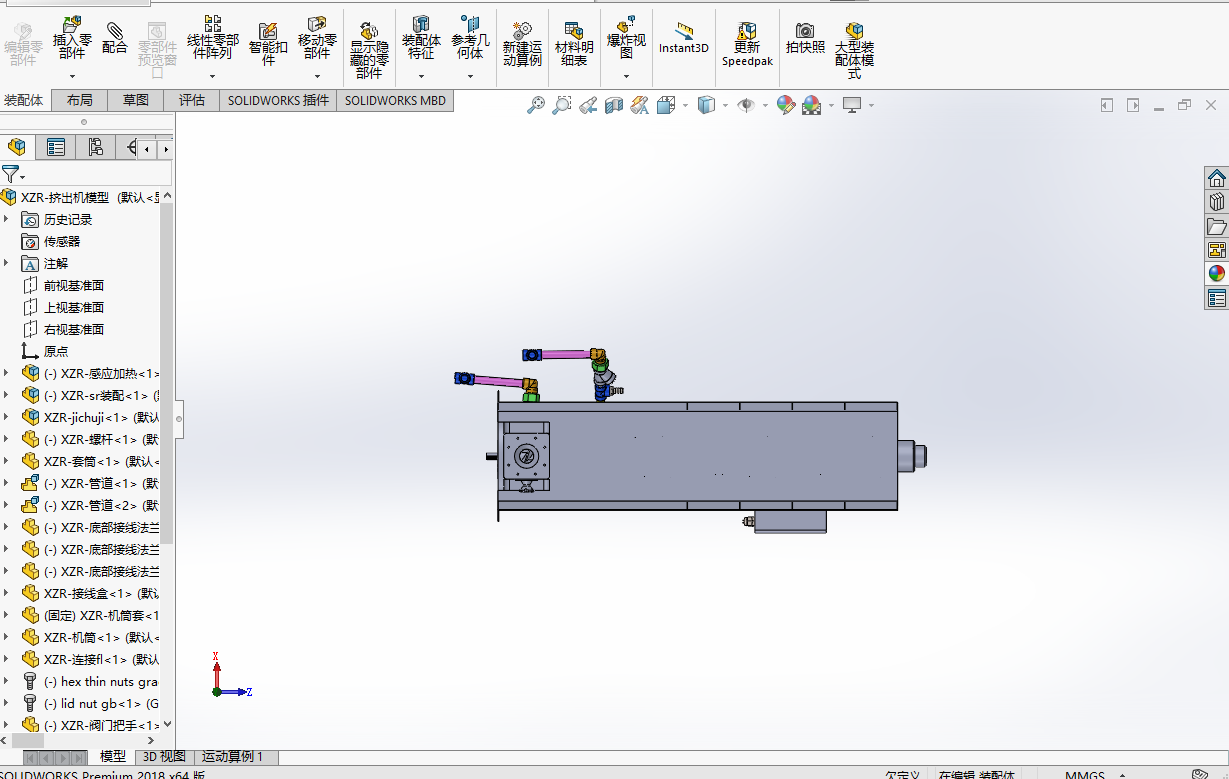Open dropdown arrow under 参考几何体
1229x779 pixels.
point(470,76)
